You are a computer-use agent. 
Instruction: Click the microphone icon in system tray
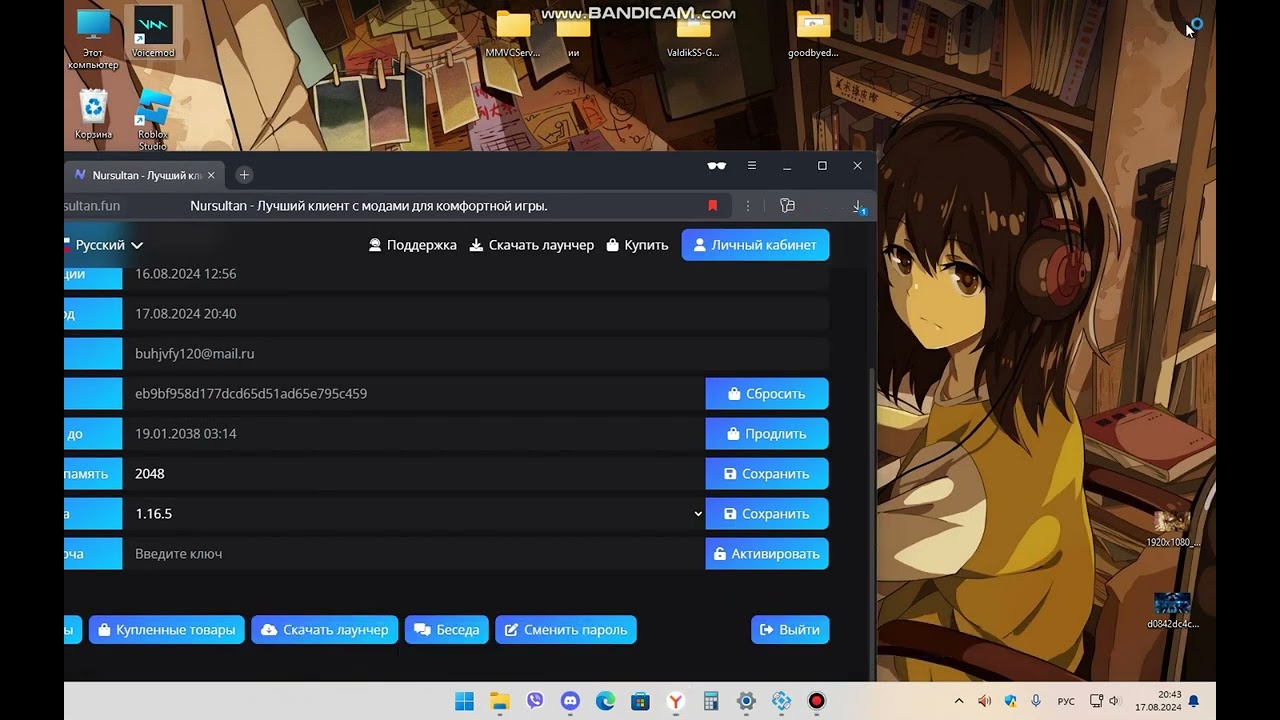1036,701
